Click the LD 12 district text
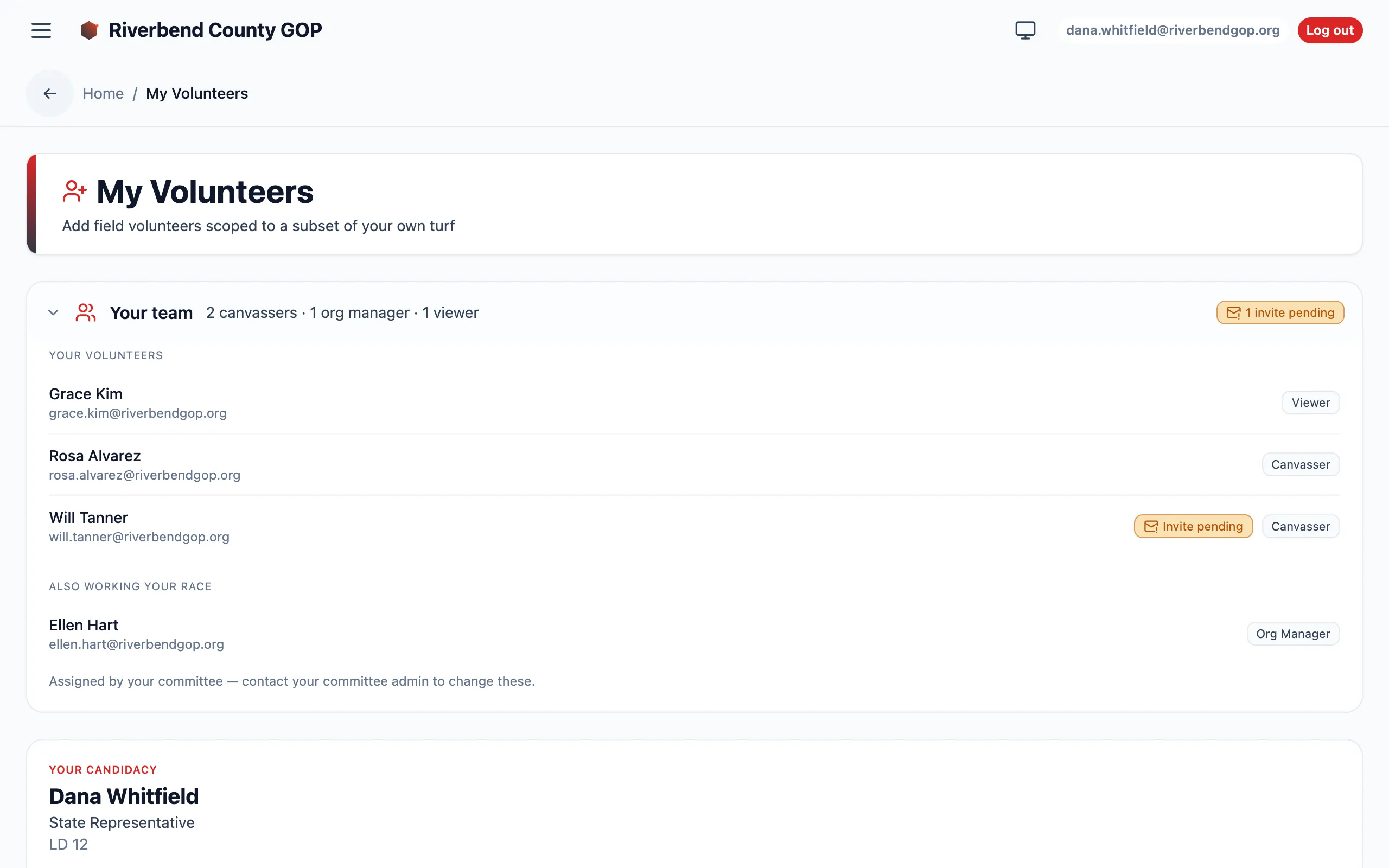The width and height of the screenshot is (1389, 868). point(68,845)
